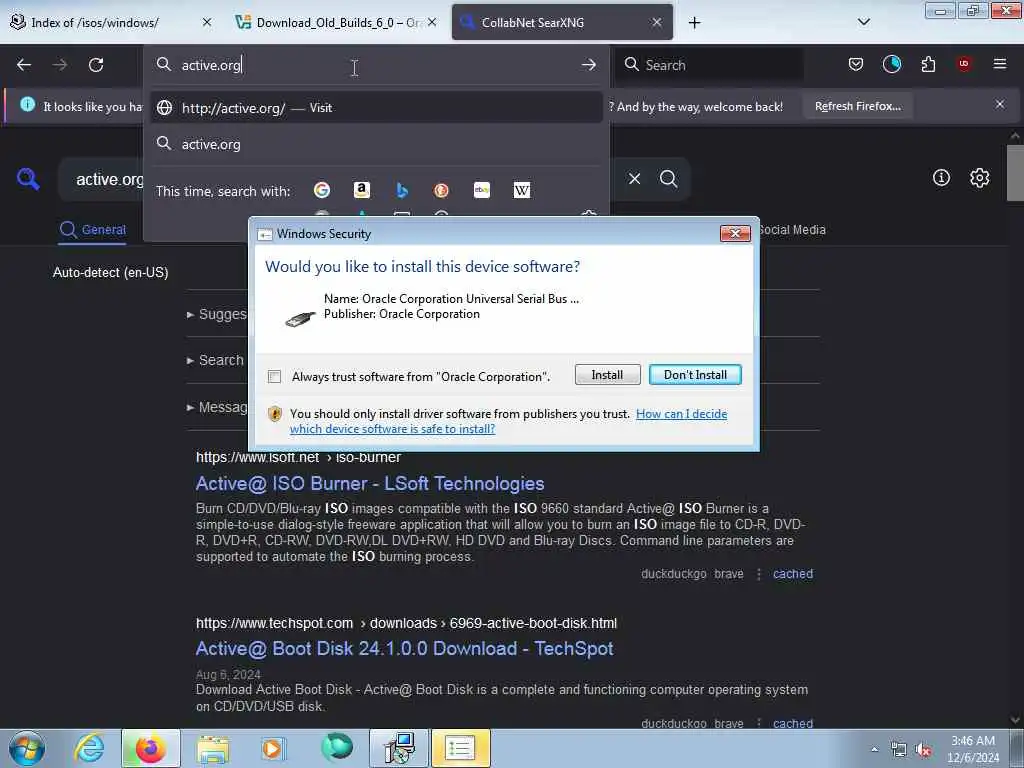The image size is (1024, 768).
Task: Open the yellow list app in taskbar
Action: coord(460,748)
